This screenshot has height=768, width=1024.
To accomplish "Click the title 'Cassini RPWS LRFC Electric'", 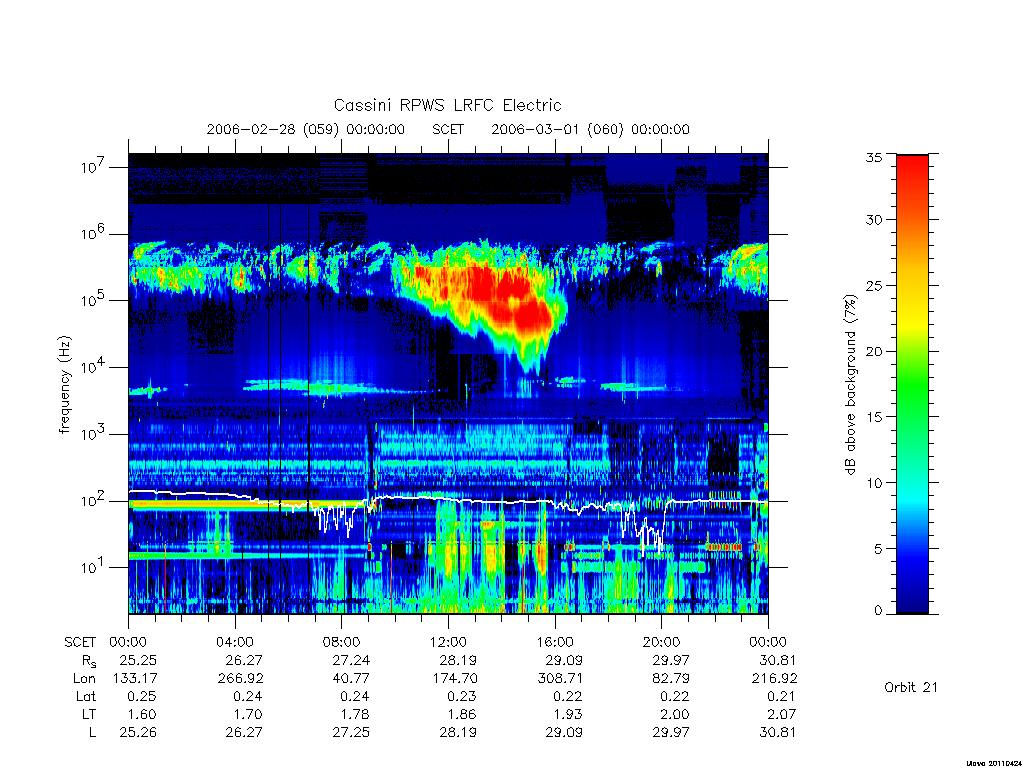I will 447,105.
